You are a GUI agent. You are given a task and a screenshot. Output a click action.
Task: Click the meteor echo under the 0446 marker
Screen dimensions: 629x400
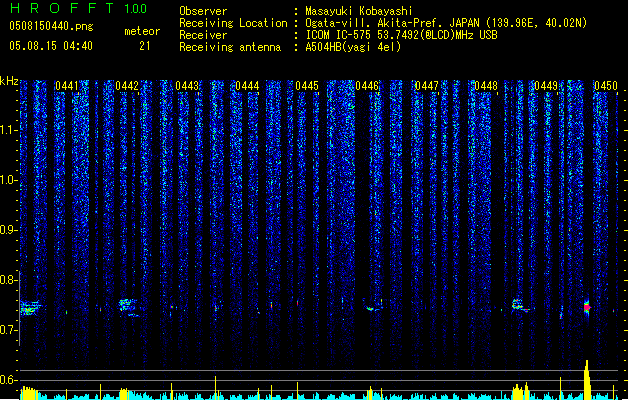pos(373,306)
